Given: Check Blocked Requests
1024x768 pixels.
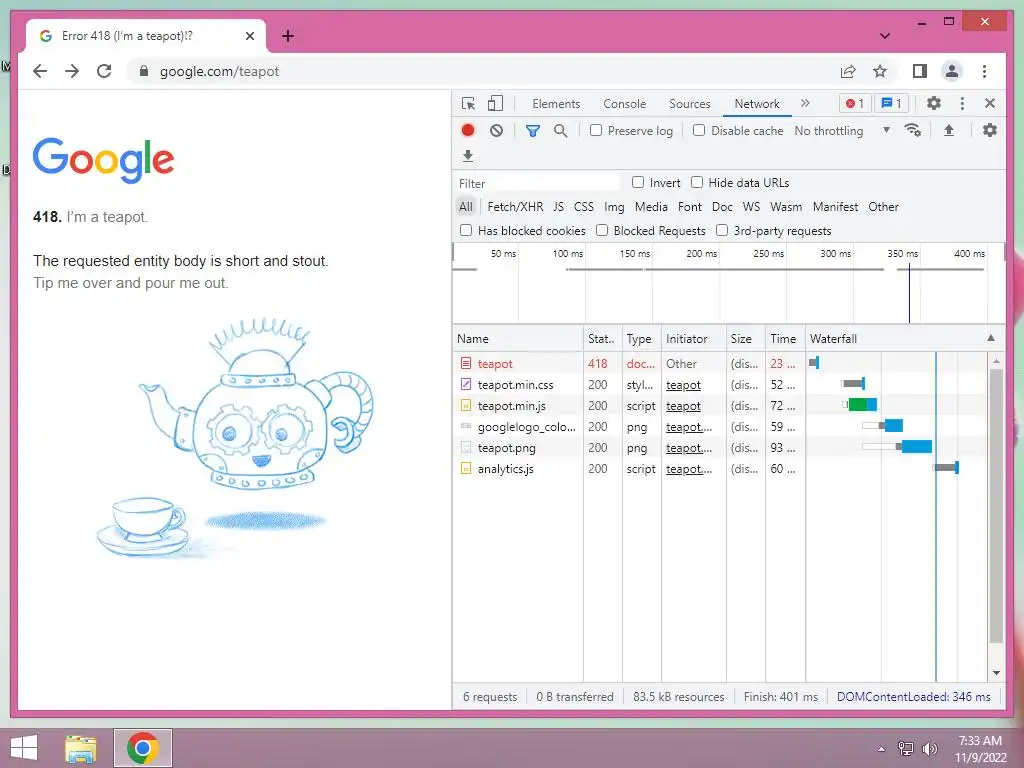Looking at the screenshot, I should tap(602, 230).
